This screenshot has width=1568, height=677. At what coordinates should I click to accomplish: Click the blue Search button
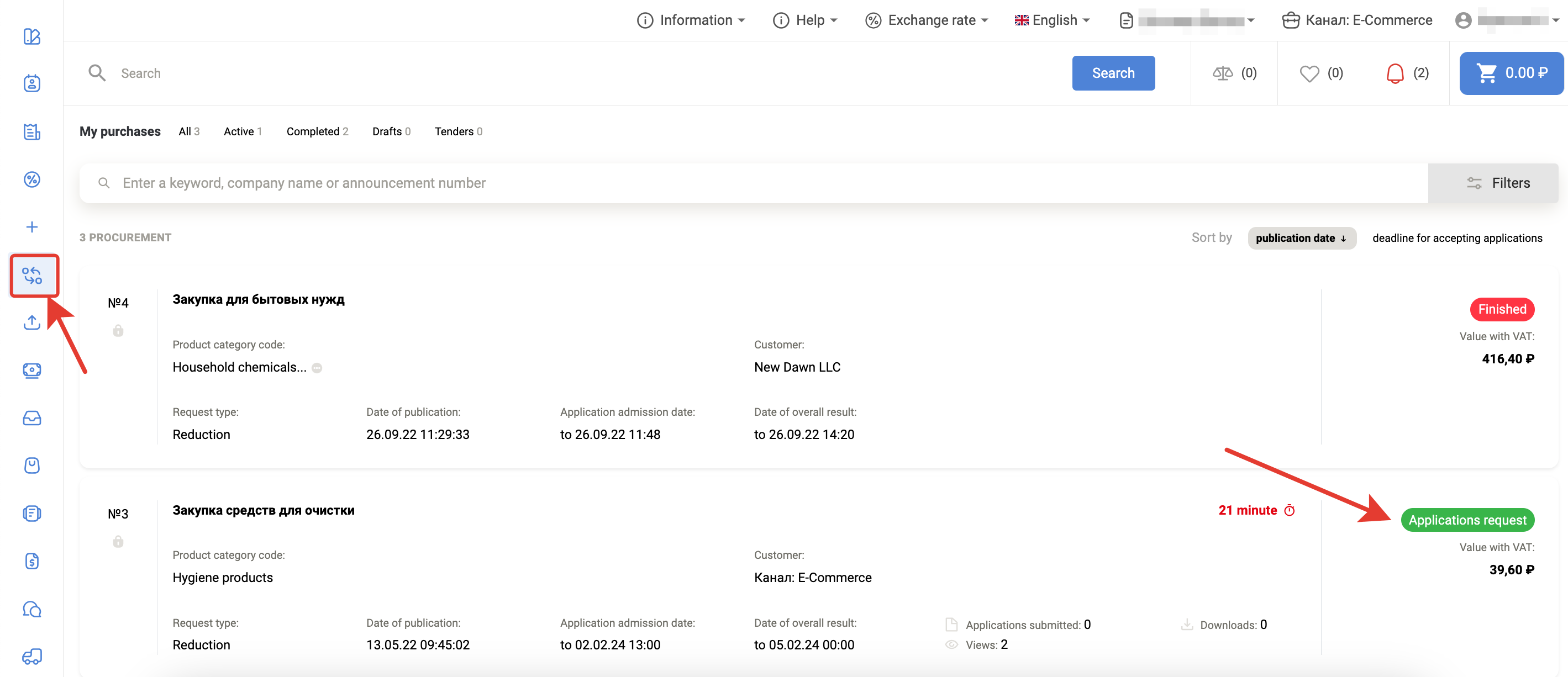pyautogui.click(x=1113, y=73)
